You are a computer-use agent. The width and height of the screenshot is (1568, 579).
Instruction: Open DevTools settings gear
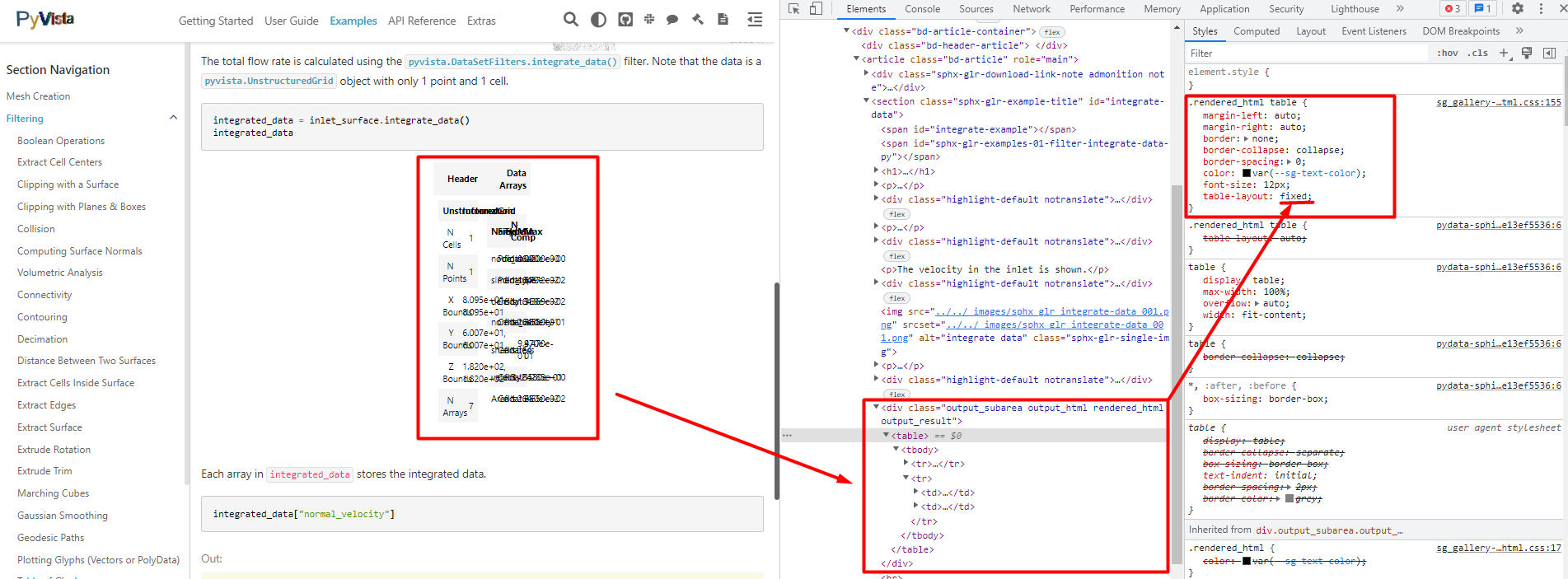click(x=1518, y=8)
